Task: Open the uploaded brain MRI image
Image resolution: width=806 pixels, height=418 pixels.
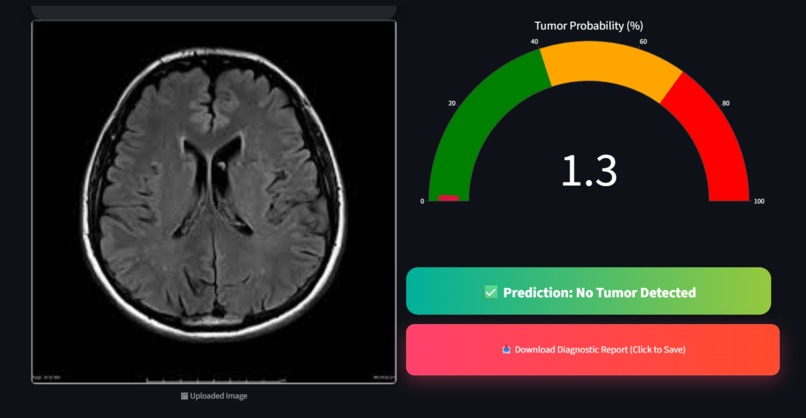Action: coord(214,202)
